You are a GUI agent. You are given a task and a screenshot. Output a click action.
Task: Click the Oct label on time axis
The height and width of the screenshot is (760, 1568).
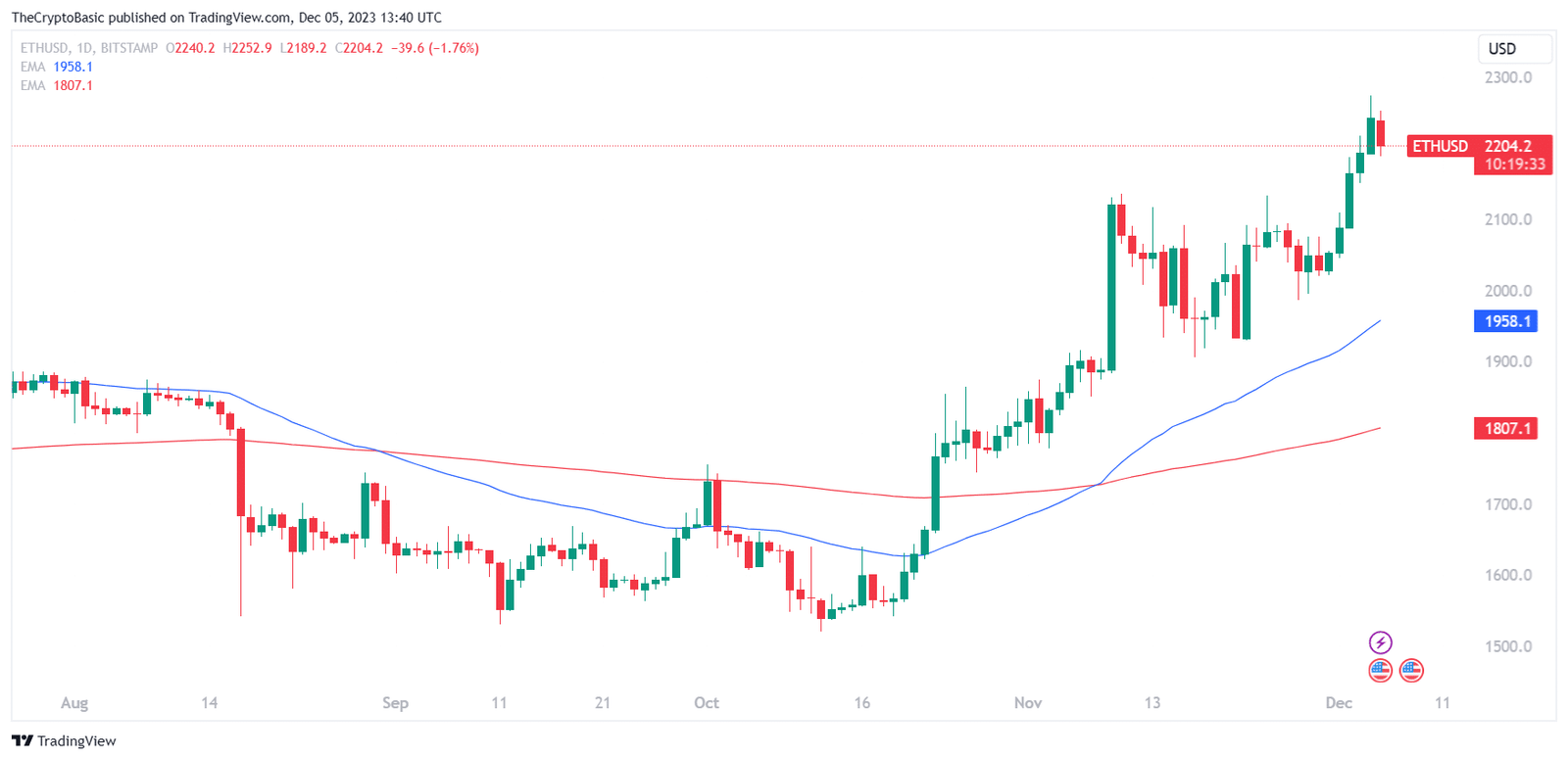click(706, 702)
